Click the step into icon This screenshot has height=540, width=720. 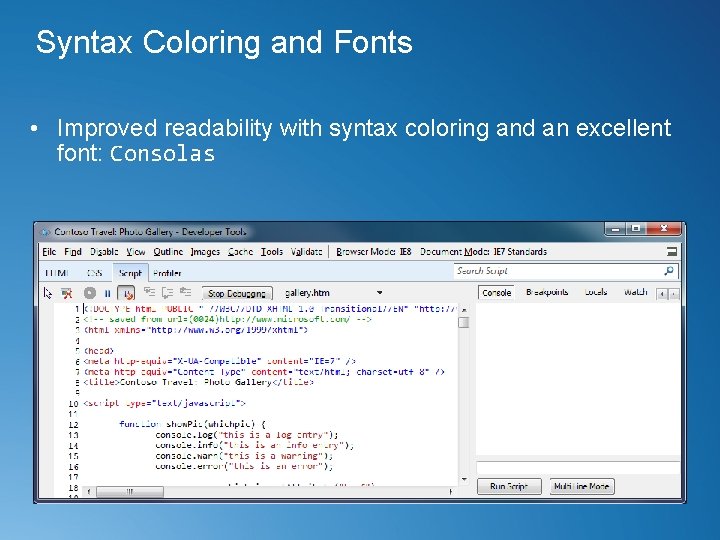(149, 292)
